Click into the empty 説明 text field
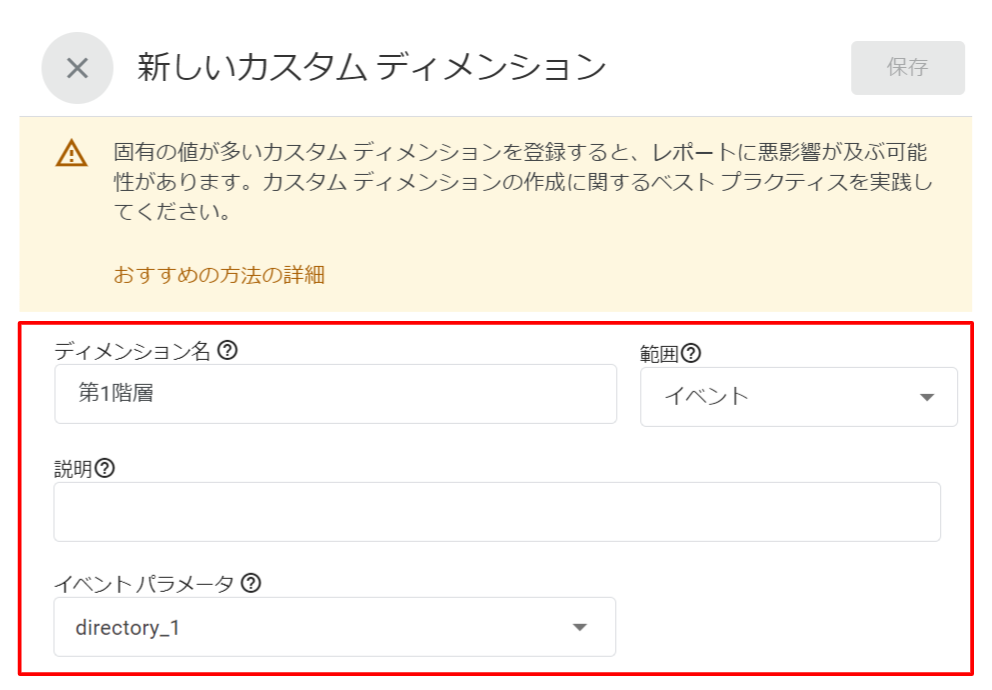This screenshot has height=690, width=992. [x=497, y=512]
